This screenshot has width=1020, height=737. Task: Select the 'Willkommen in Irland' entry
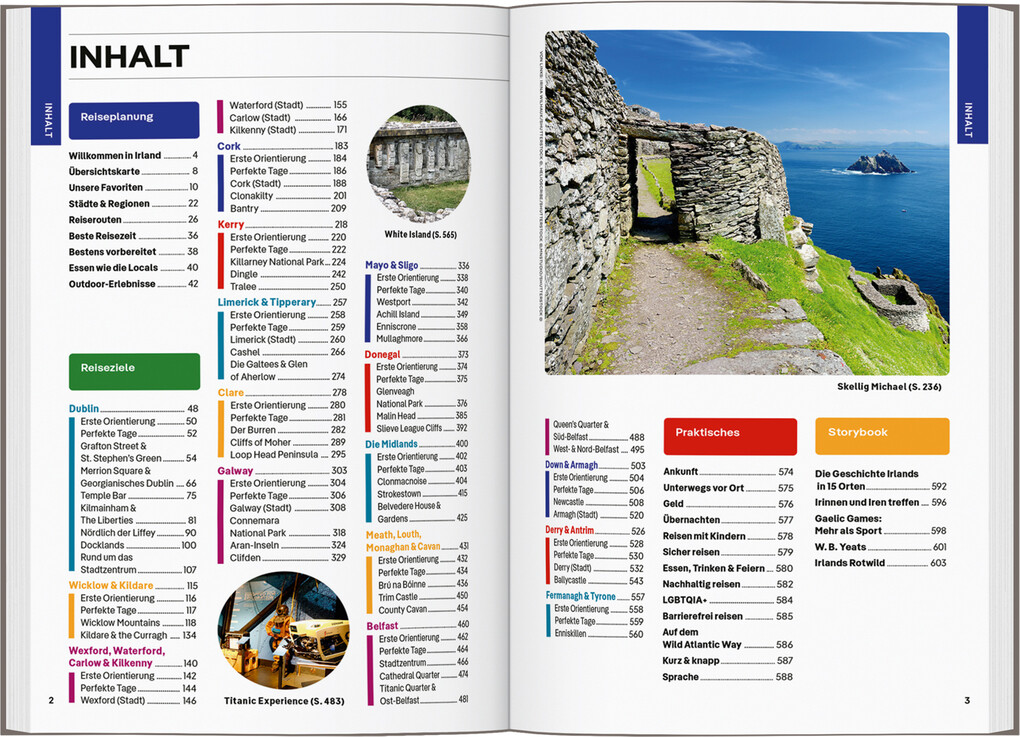133,155
